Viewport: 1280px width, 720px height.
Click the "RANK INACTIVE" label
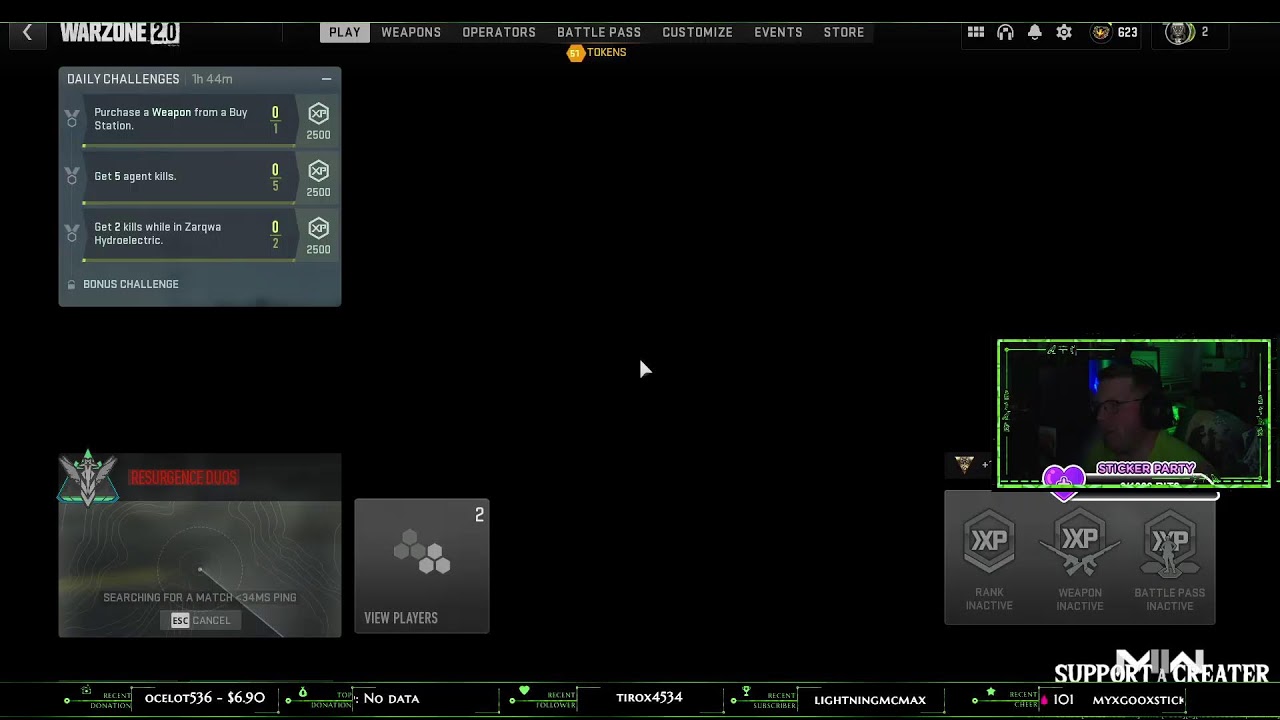coord(989,599)
